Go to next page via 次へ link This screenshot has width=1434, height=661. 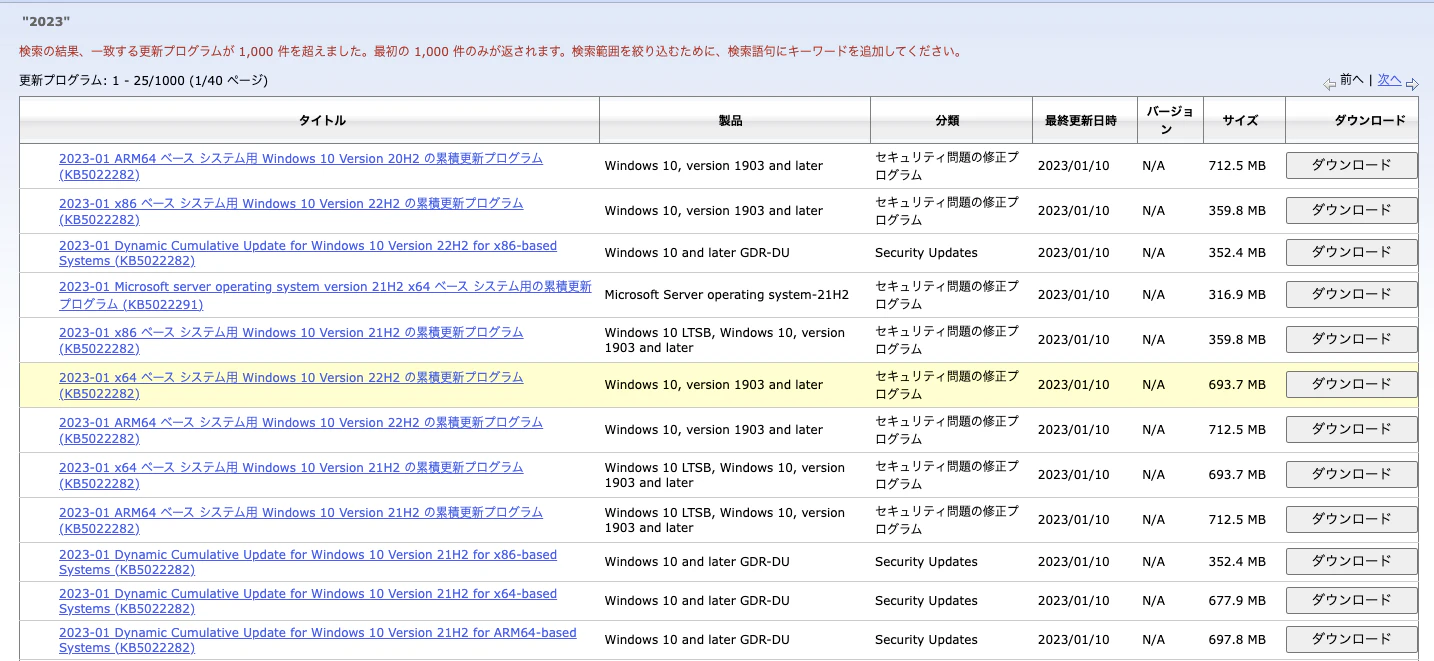pos(1389,80)
